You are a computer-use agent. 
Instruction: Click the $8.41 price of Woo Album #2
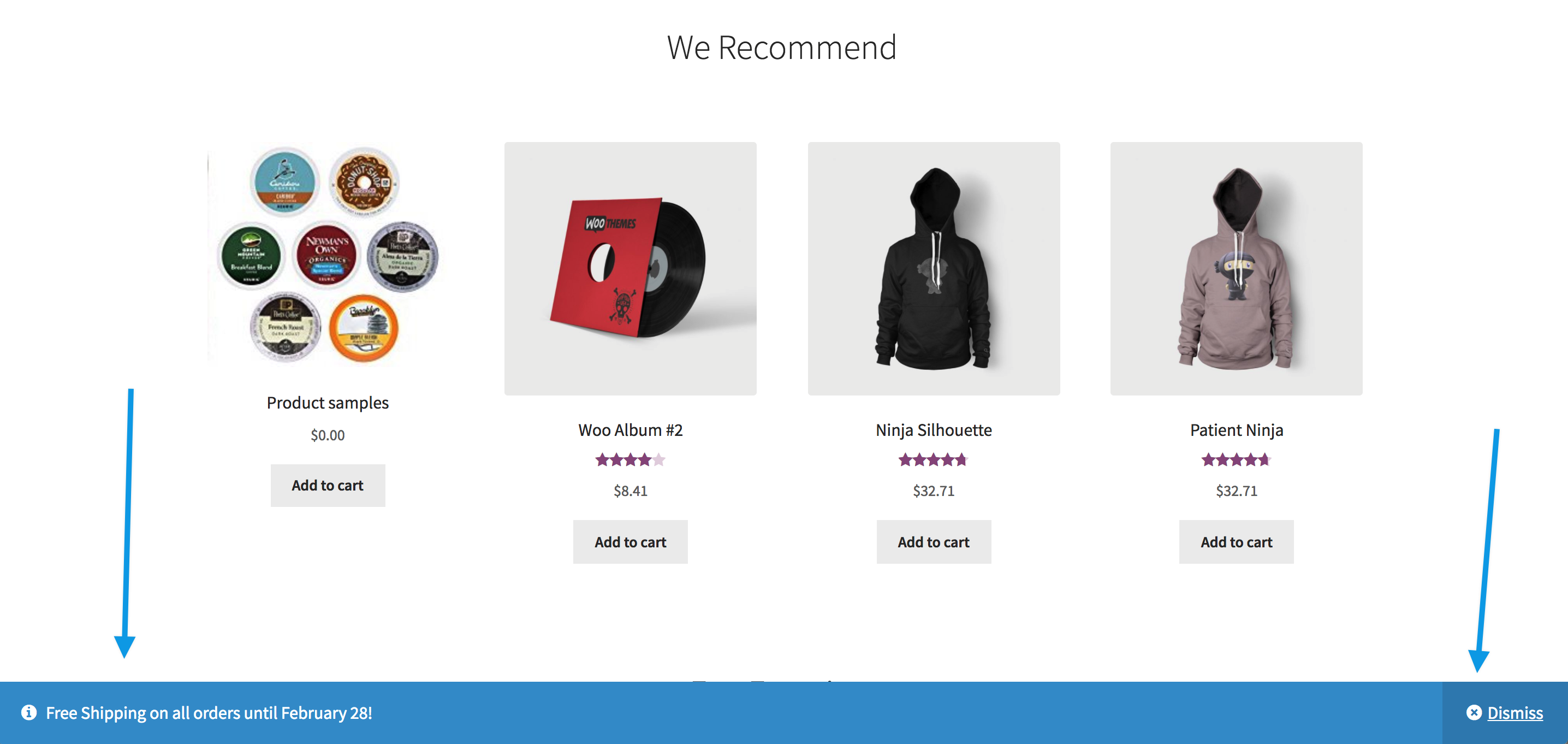point(630,491)
